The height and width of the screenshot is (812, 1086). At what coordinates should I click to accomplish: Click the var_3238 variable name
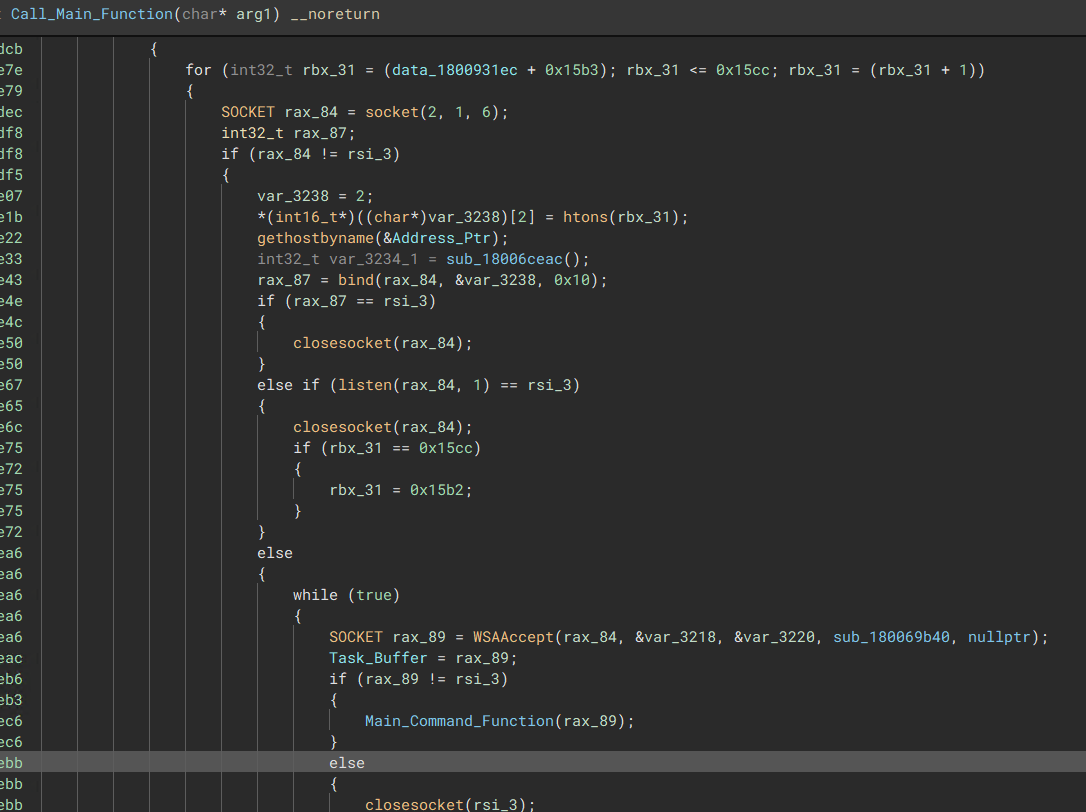[291, 195]
